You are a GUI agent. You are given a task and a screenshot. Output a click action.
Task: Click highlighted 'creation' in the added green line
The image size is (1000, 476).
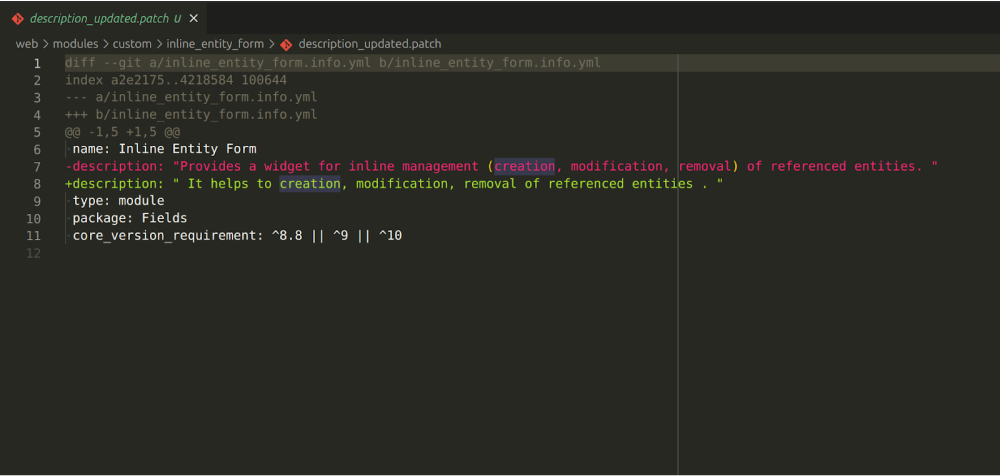click(x=310, y=184)
